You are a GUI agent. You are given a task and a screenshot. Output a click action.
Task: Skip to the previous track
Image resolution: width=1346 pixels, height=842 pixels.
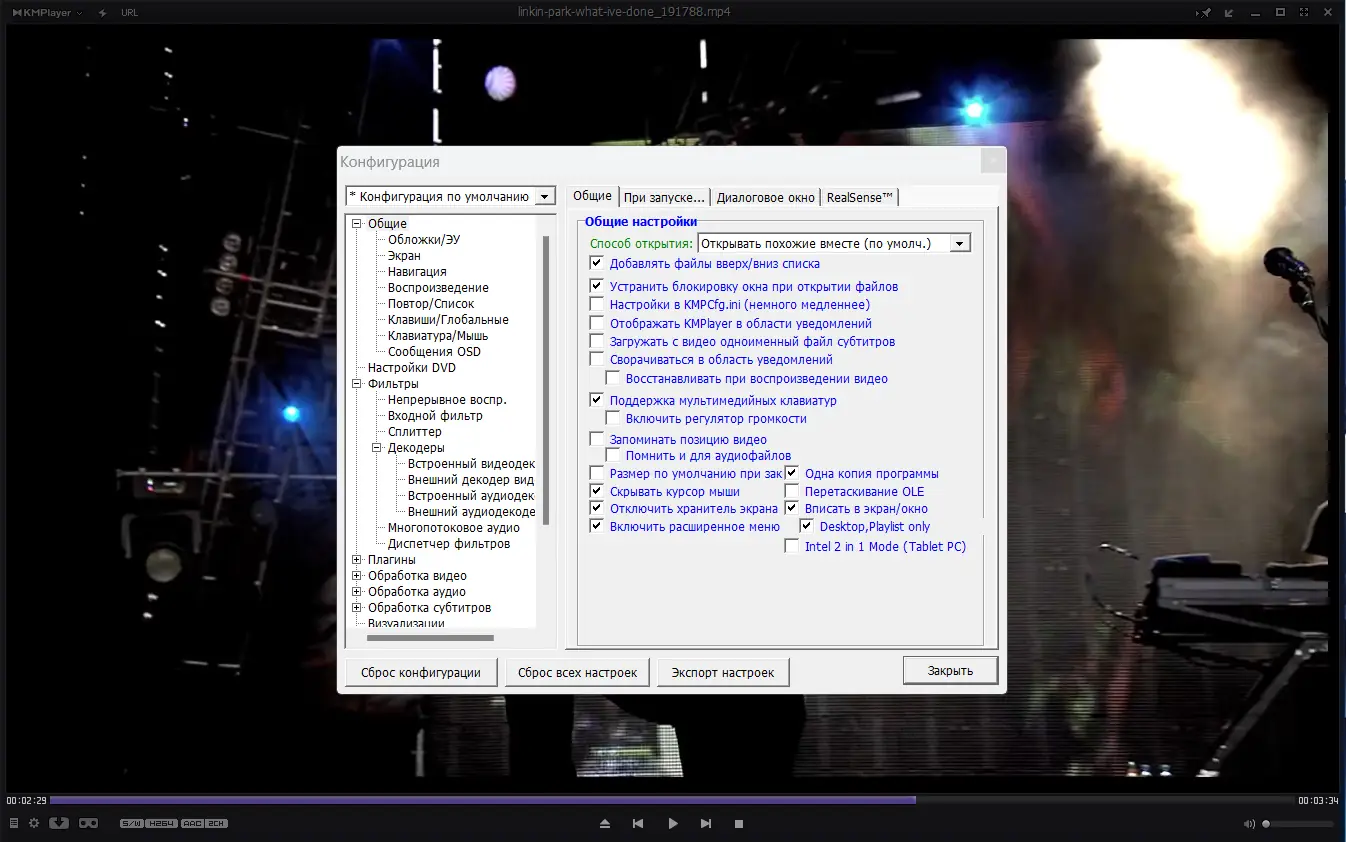pyautogui.click(x=638, y=824)
